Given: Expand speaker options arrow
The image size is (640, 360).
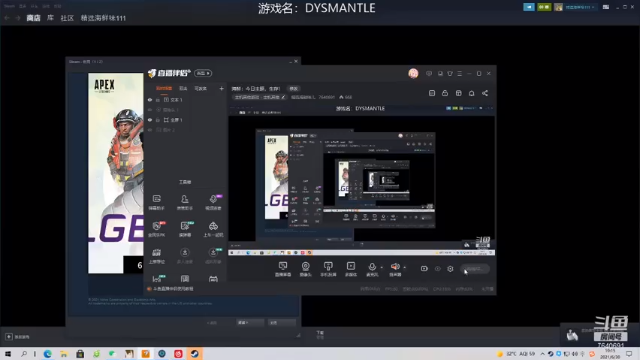Looking at the screenshot, I should pyautogui.click(x=404, y=267).
